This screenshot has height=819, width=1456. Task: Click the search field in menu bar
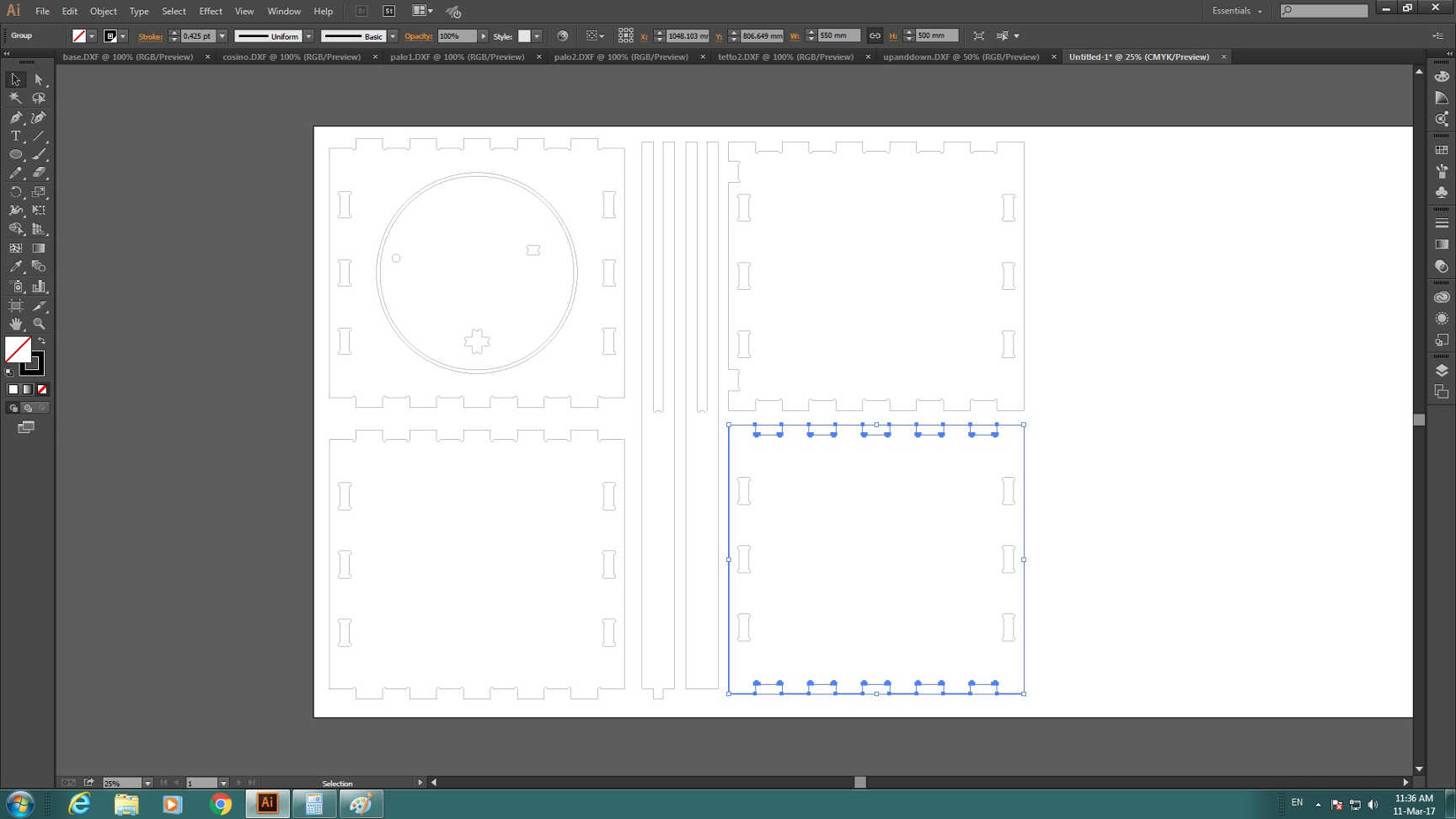[1324, 11]
